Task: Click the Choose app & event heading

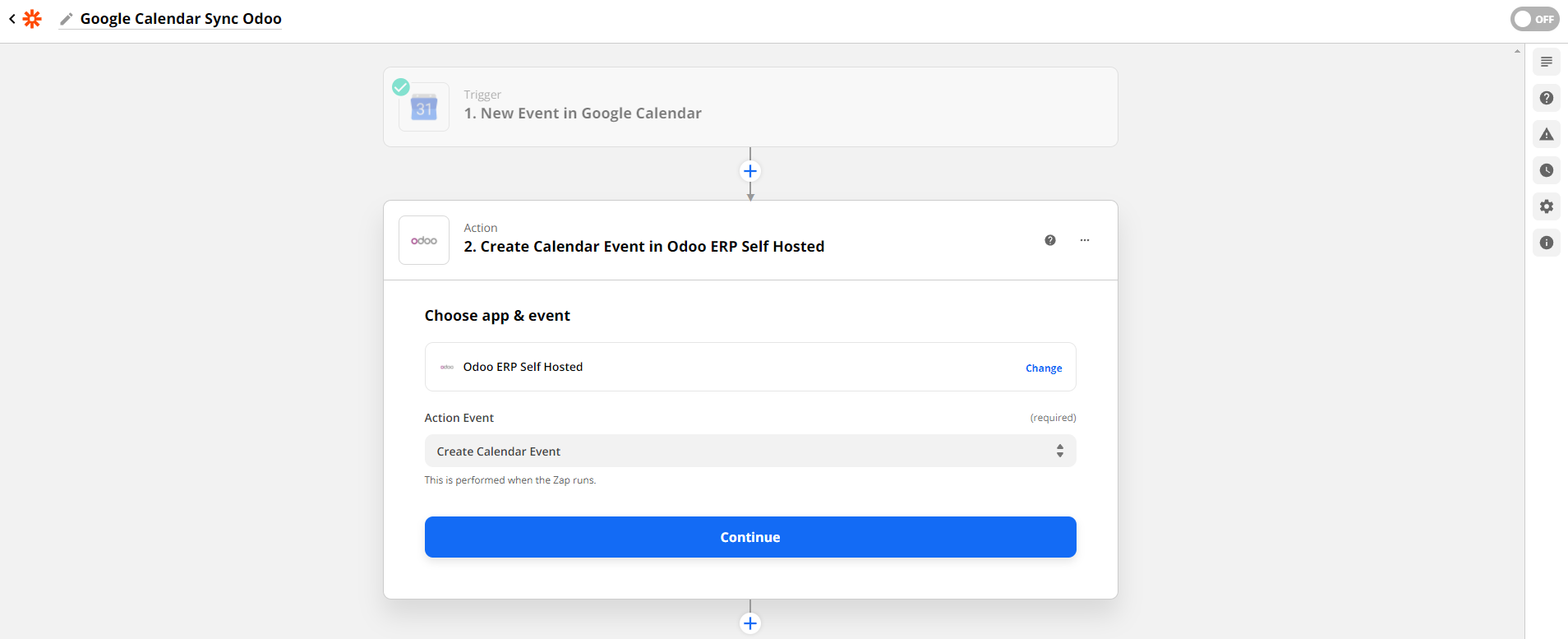Action: (497, 316)
